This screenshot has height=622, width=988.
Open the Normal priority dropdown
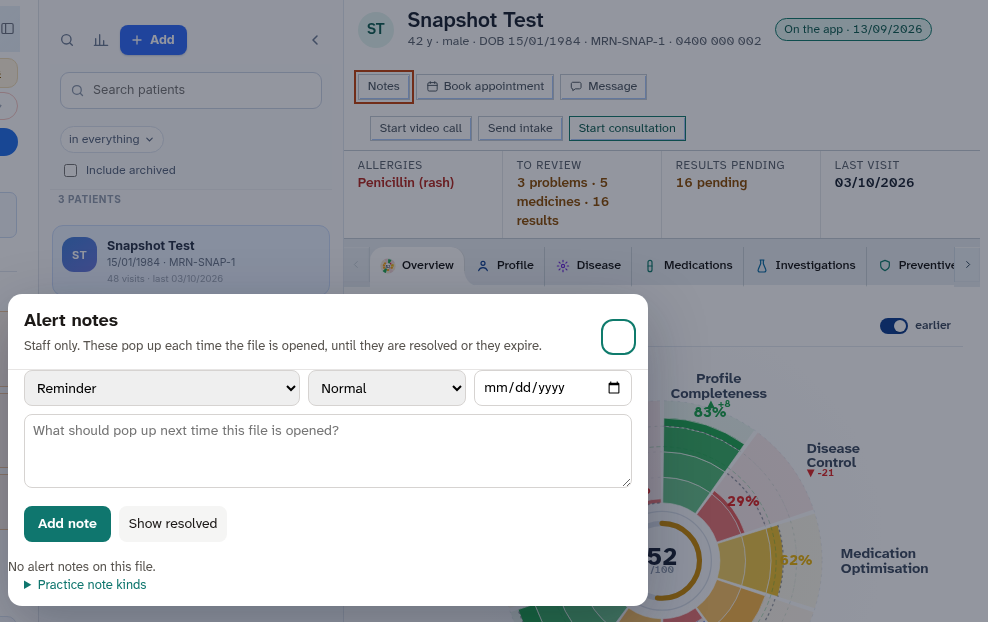(x=387, y=388)
